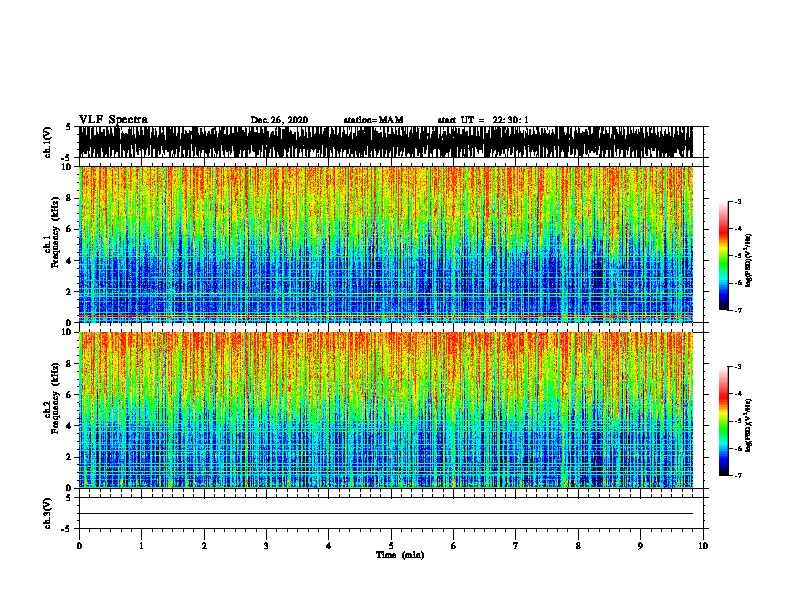Click time axis tick label "4"

point(329,545)
